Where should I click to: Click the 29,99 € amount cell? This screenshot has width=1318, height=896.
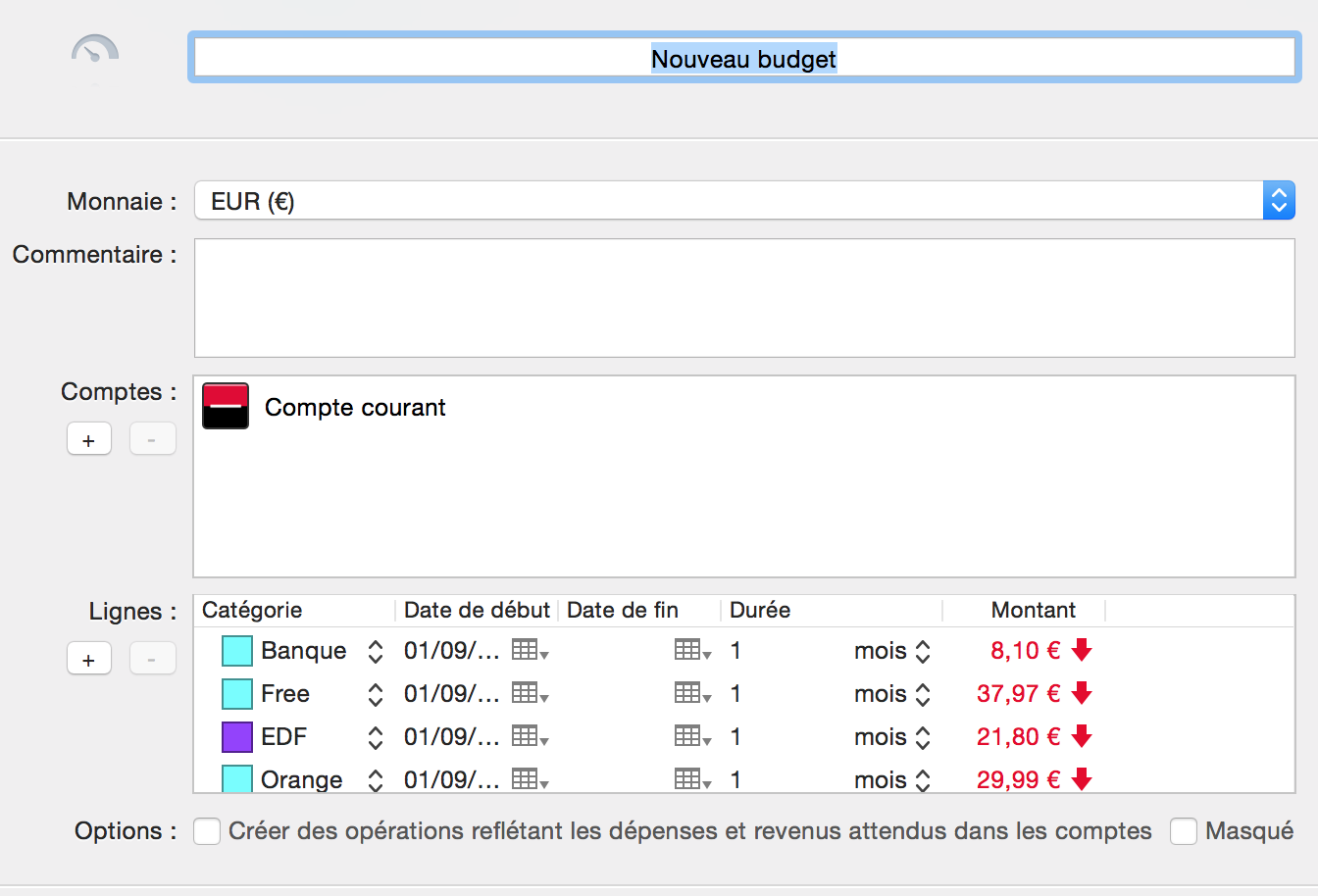pos(1018,779)
